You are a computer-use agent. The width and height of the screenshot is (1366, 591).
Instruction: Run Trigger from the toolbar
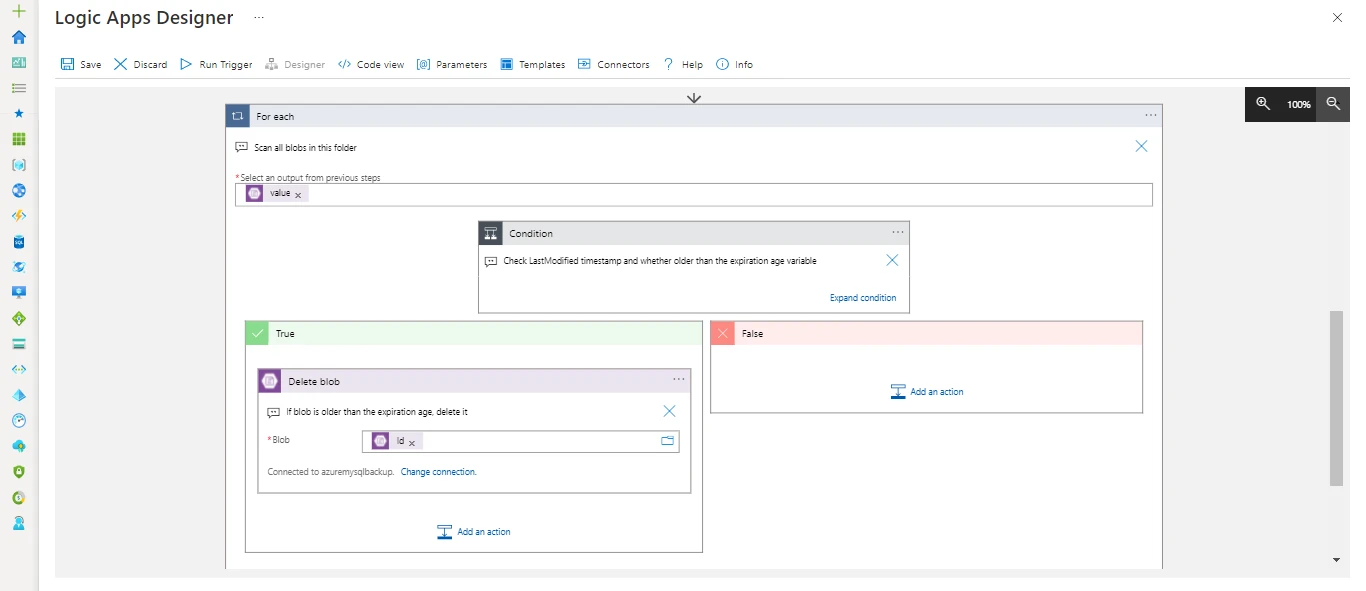[x=215, y=63]
